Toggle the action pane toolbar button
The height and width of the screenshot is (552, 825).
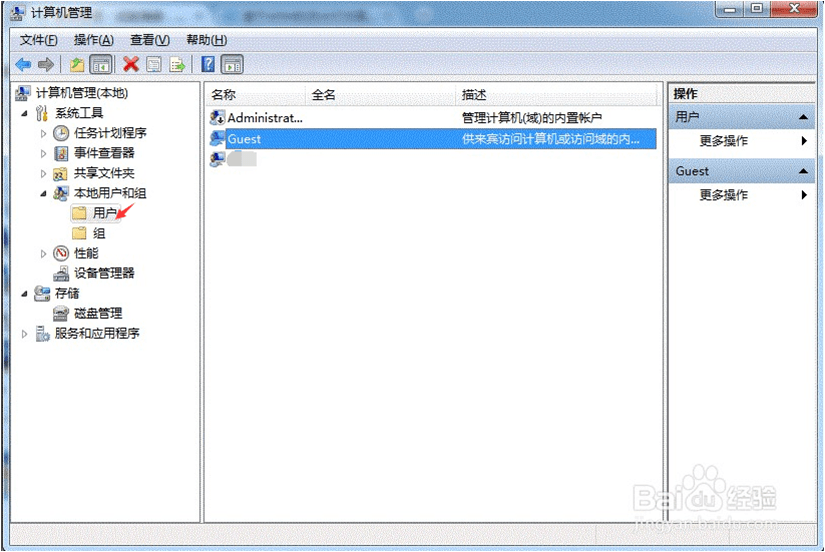click(x=232, y=64)
